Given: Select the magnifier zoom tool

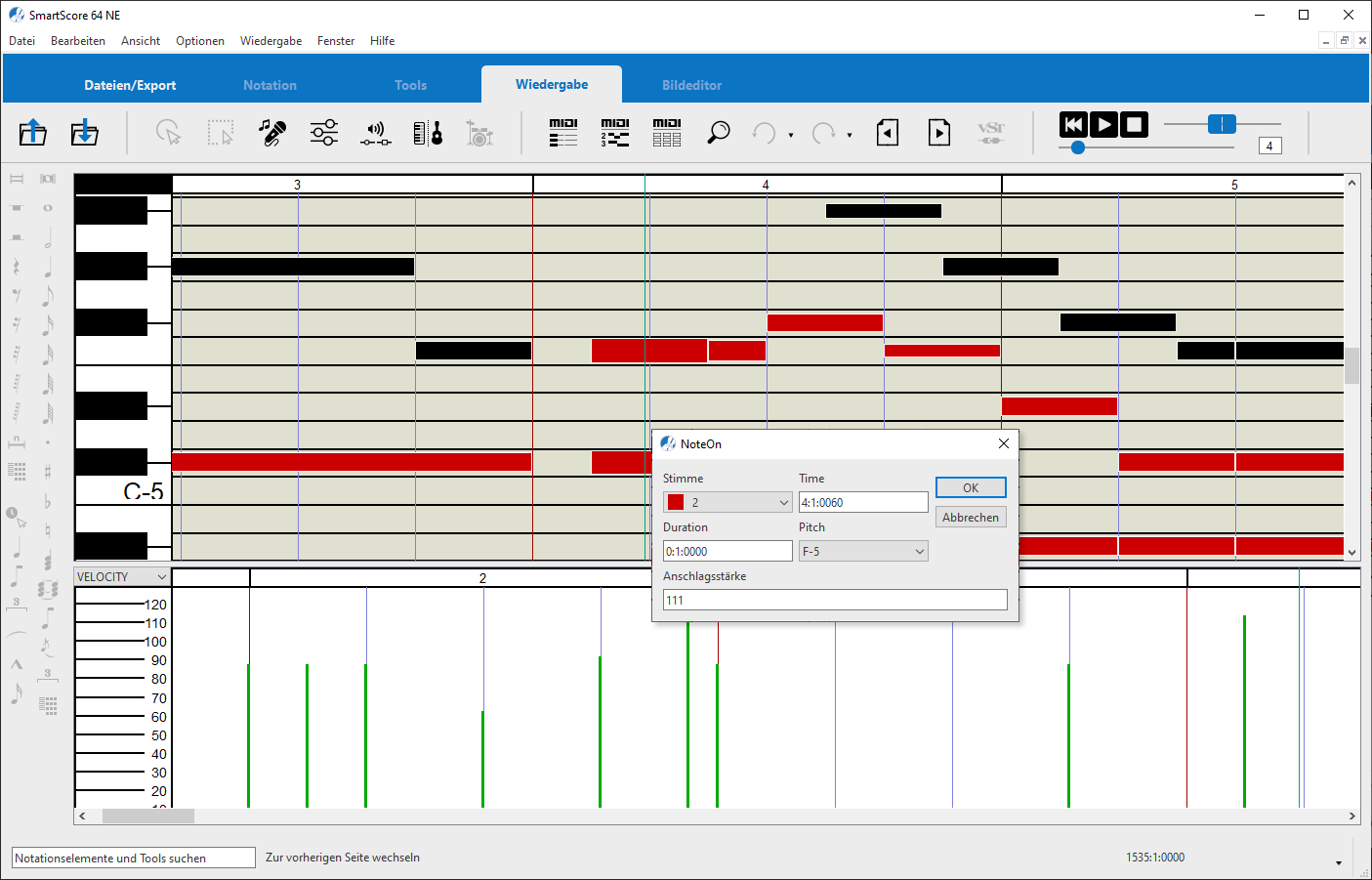Looking at the screenshot, I should pyautogui.click(x=719, y=132).
